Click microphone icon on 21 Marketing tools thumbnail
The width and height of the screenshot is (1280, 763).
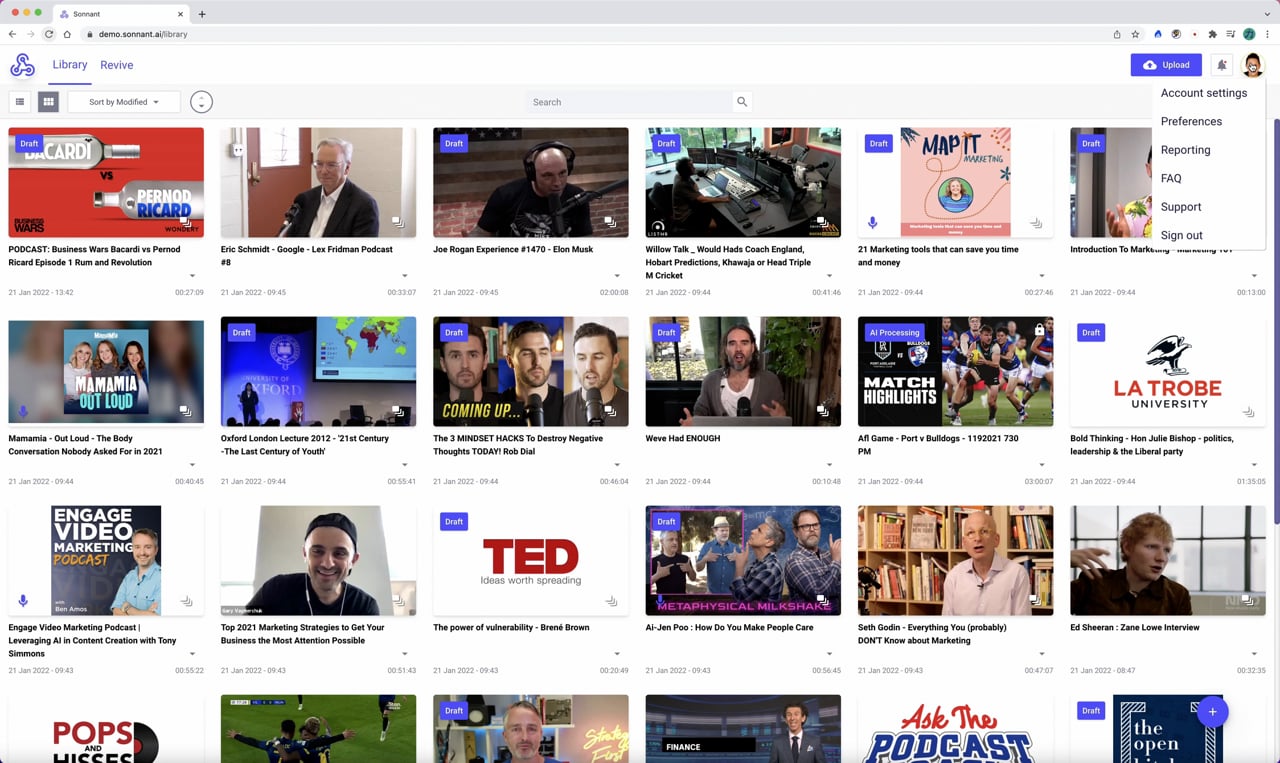873,223
